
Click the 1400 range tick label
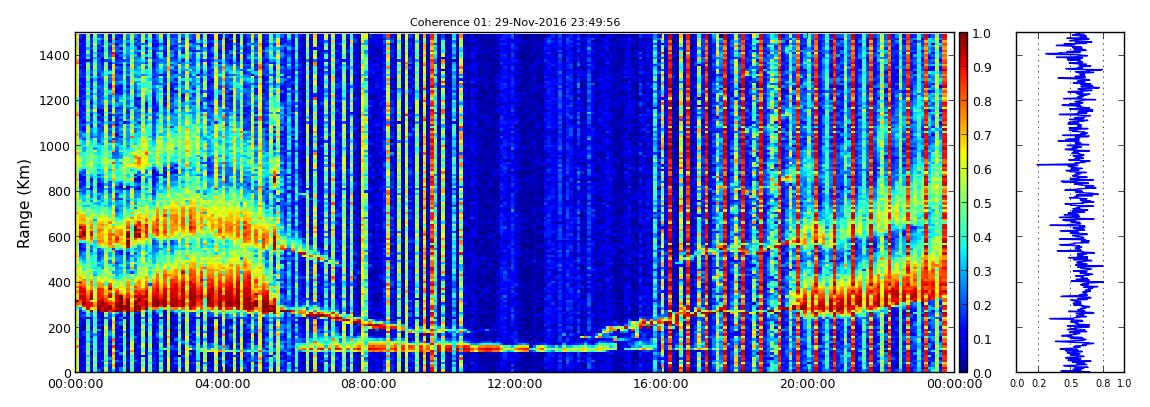[56, 56]
